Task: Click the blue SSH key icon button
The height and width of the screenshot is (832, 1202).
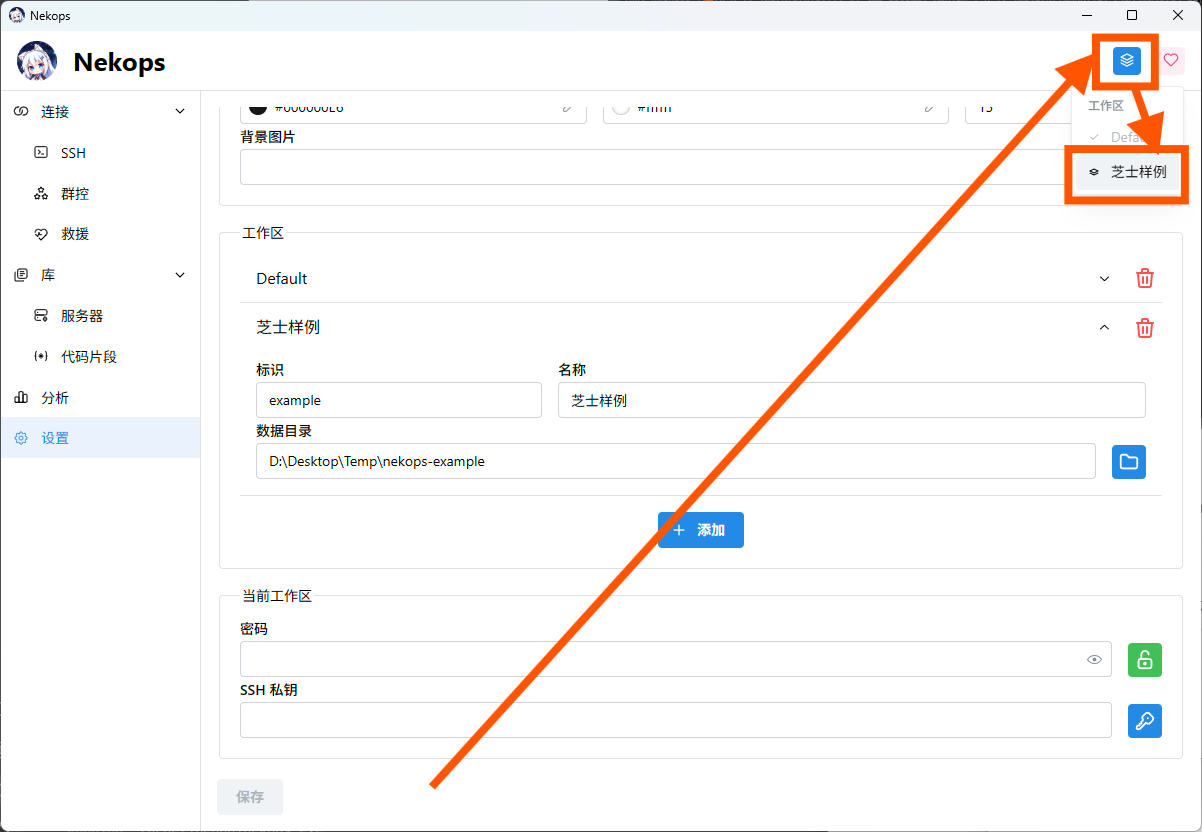Action: 1144,721
